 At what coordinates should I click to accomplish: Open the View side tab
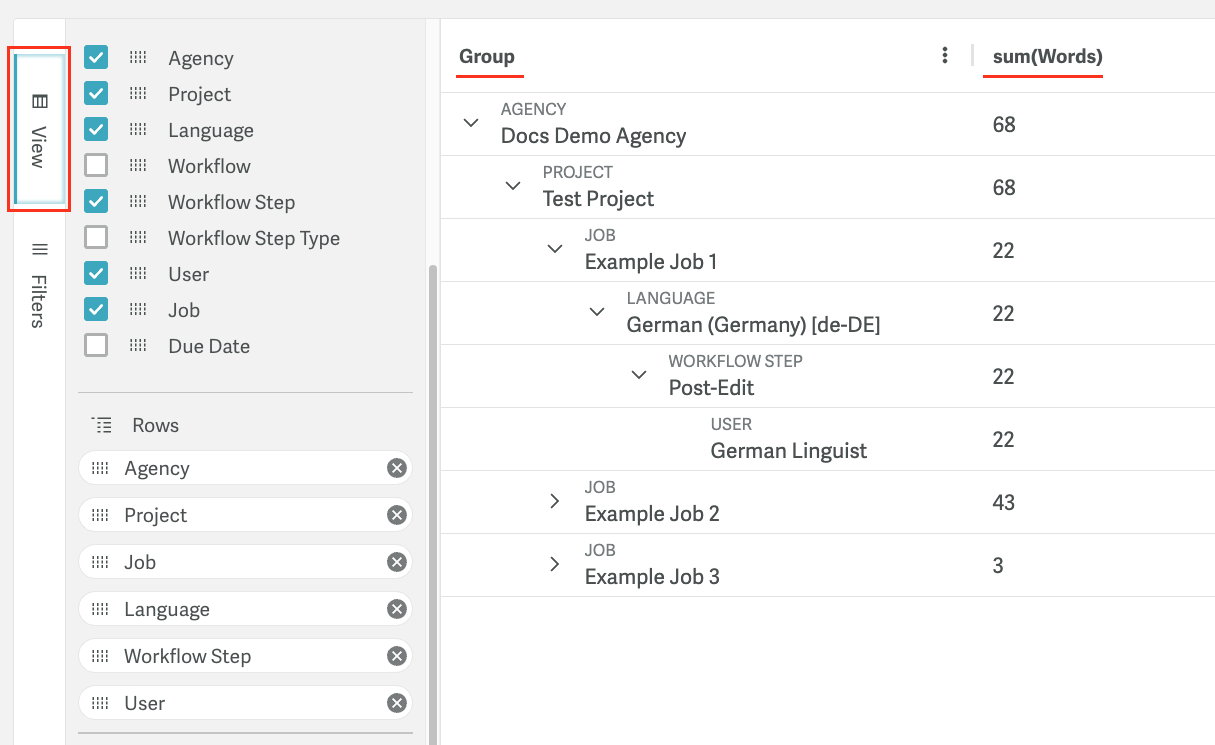pyautogui.click(x=40, y=128)
